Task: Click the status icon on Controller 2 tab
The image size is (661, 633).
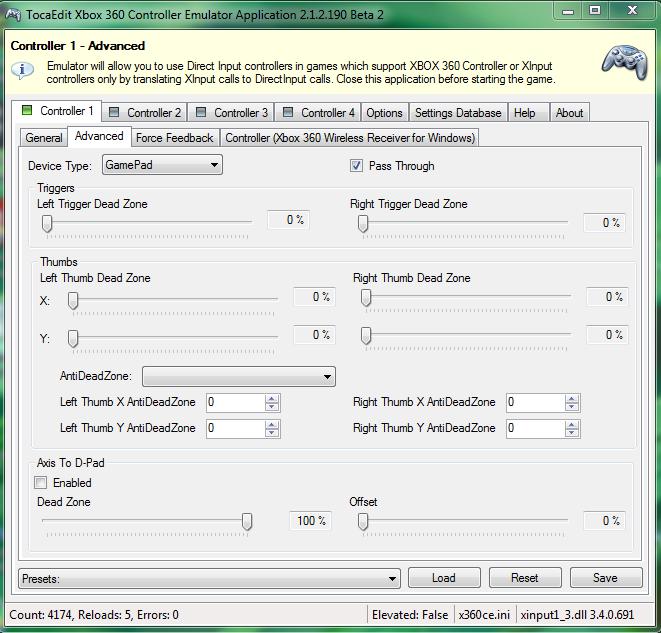Action: click(x=114, y=112)
